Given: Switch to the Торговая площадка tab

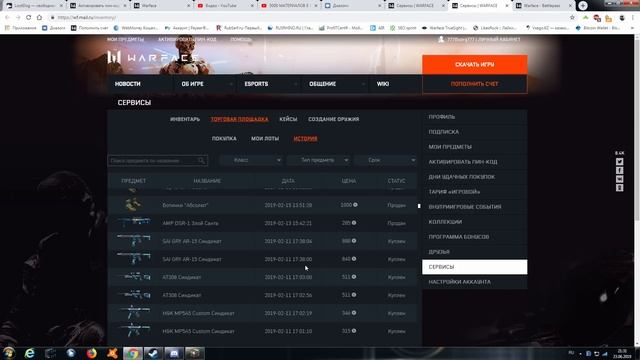Looking at the screenshot, I should 240,119.
